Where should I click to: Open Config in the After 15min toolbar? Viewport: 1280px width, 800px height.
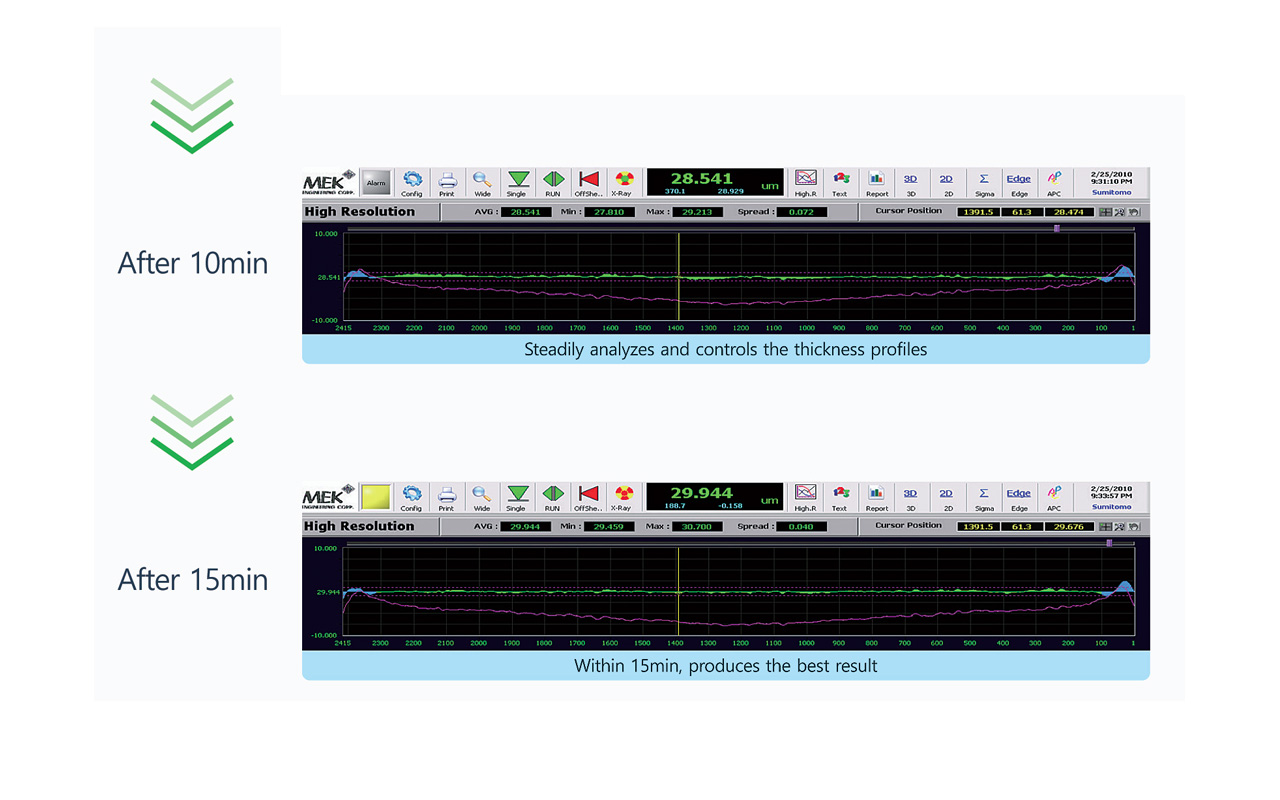point(412,497)
